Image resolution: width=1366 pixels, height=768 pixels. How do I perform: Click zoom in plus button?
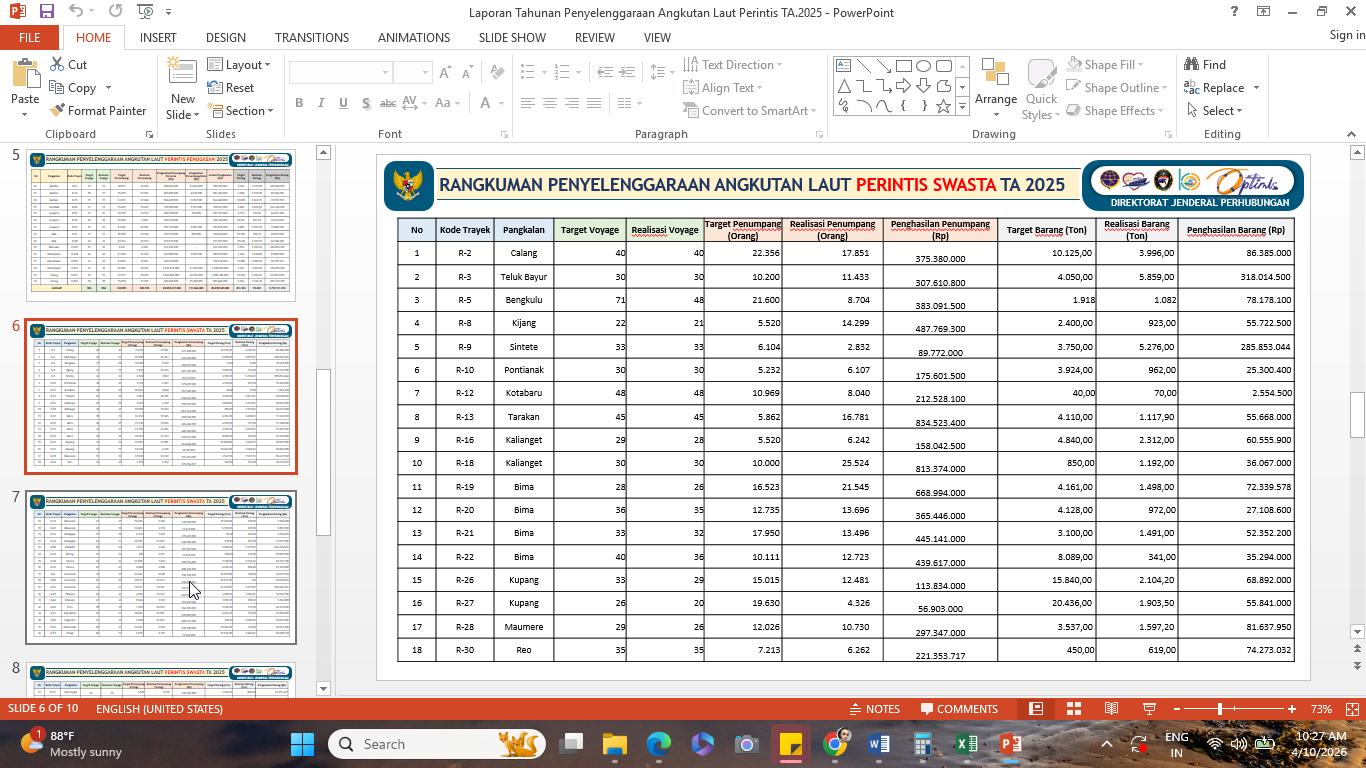click(x=1292, y=709)
